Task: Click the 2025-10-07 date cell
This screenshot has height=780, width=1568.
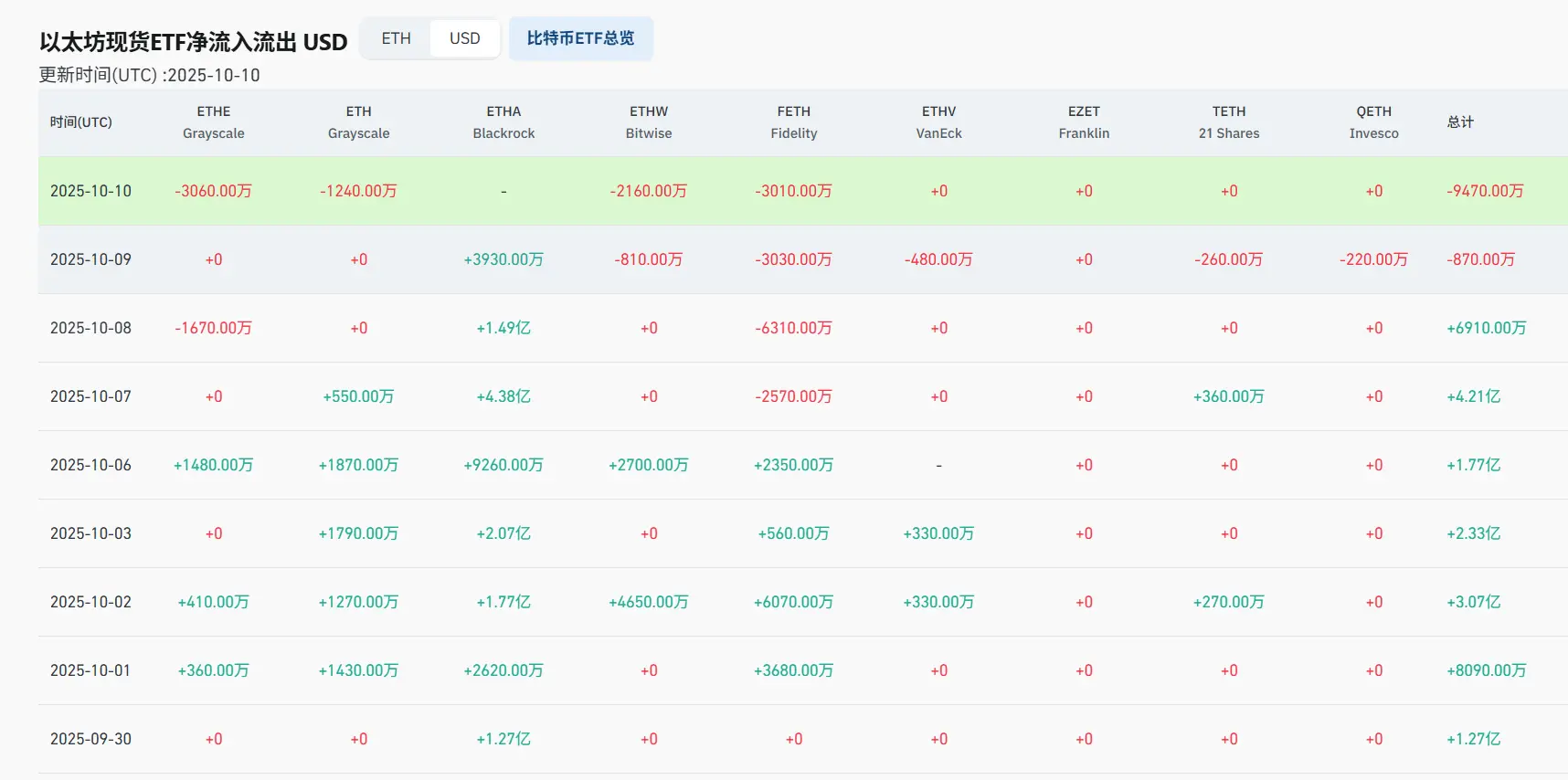Action: click(x=90, y=396)
